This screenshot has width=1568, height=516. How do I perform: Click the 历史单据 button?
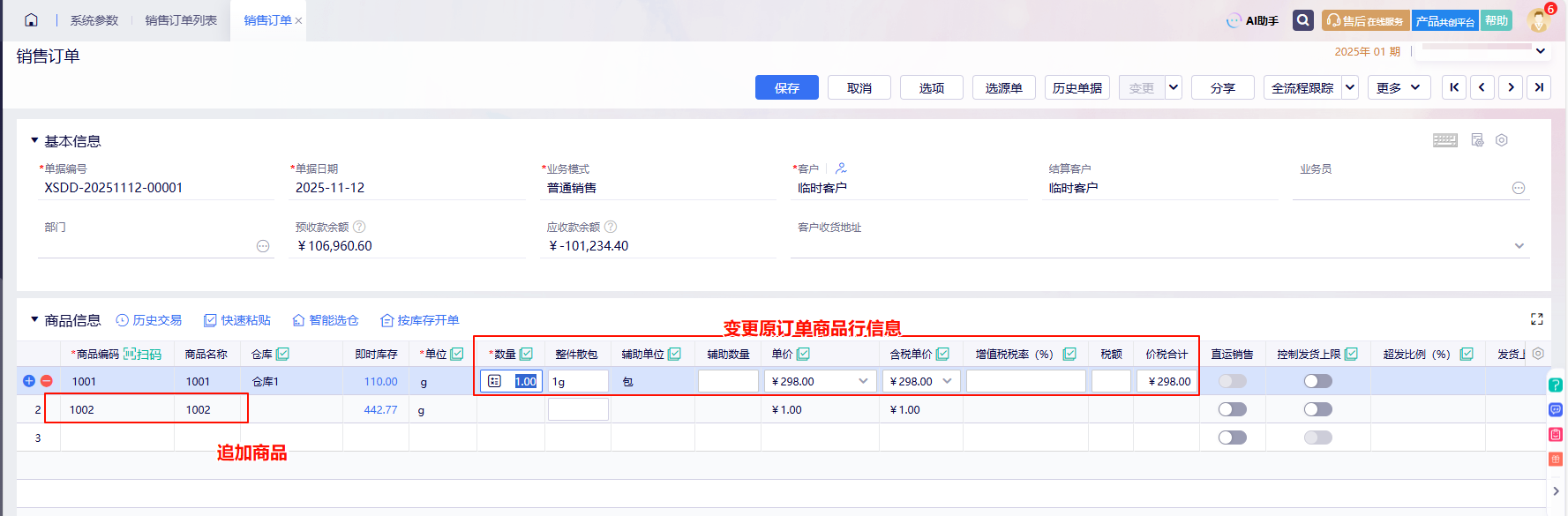(x=1077, y=87)
